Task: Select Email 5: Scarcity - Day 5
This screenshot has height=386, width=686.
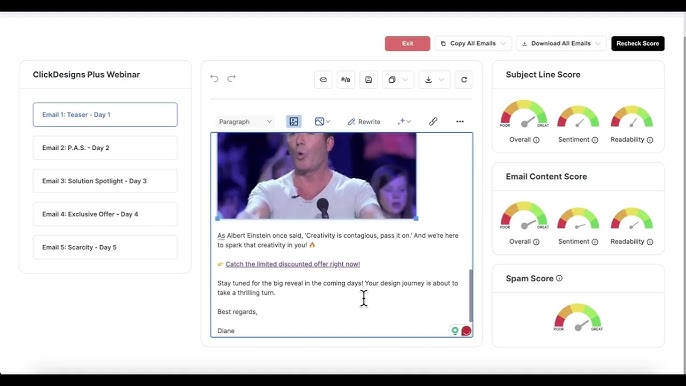Action: (x=105, y=247)
